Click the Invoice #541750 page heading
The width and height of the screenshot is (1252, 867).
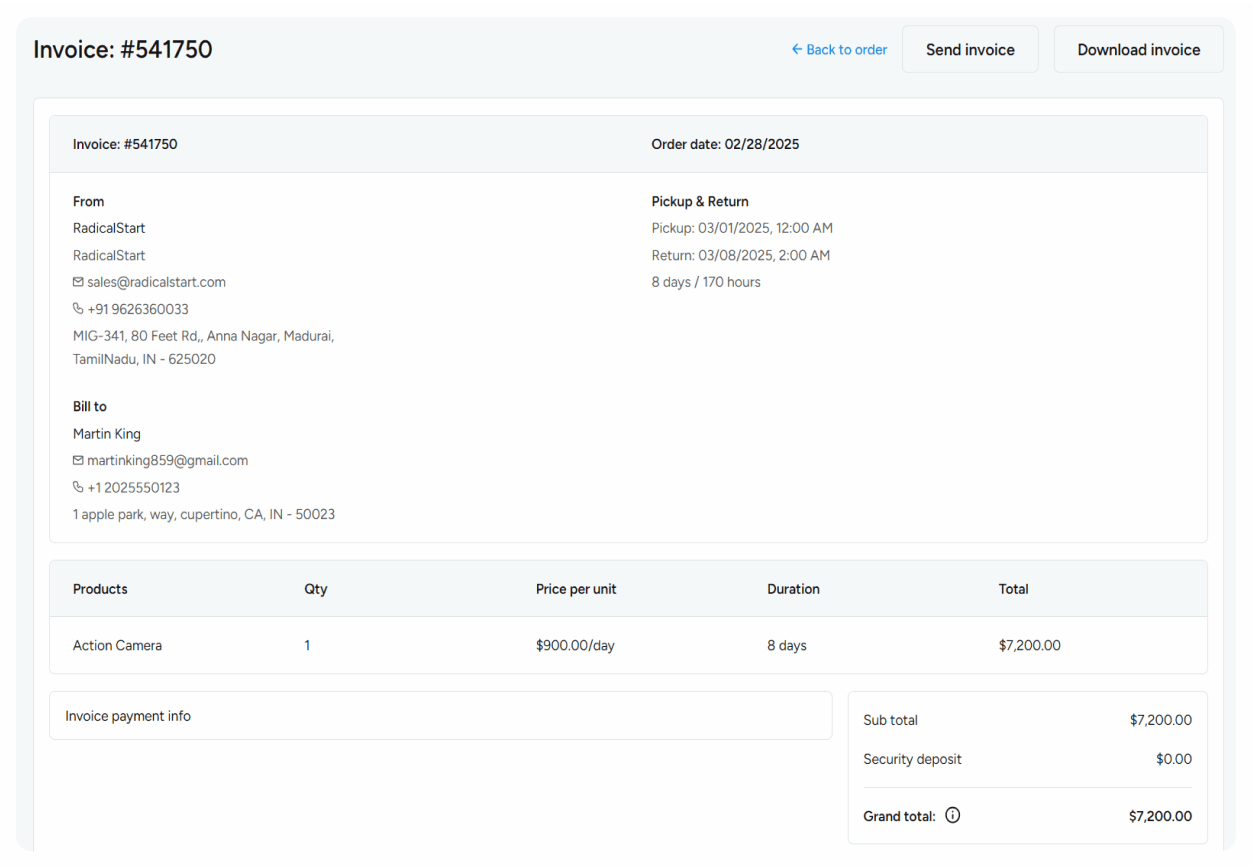point(123,49)
